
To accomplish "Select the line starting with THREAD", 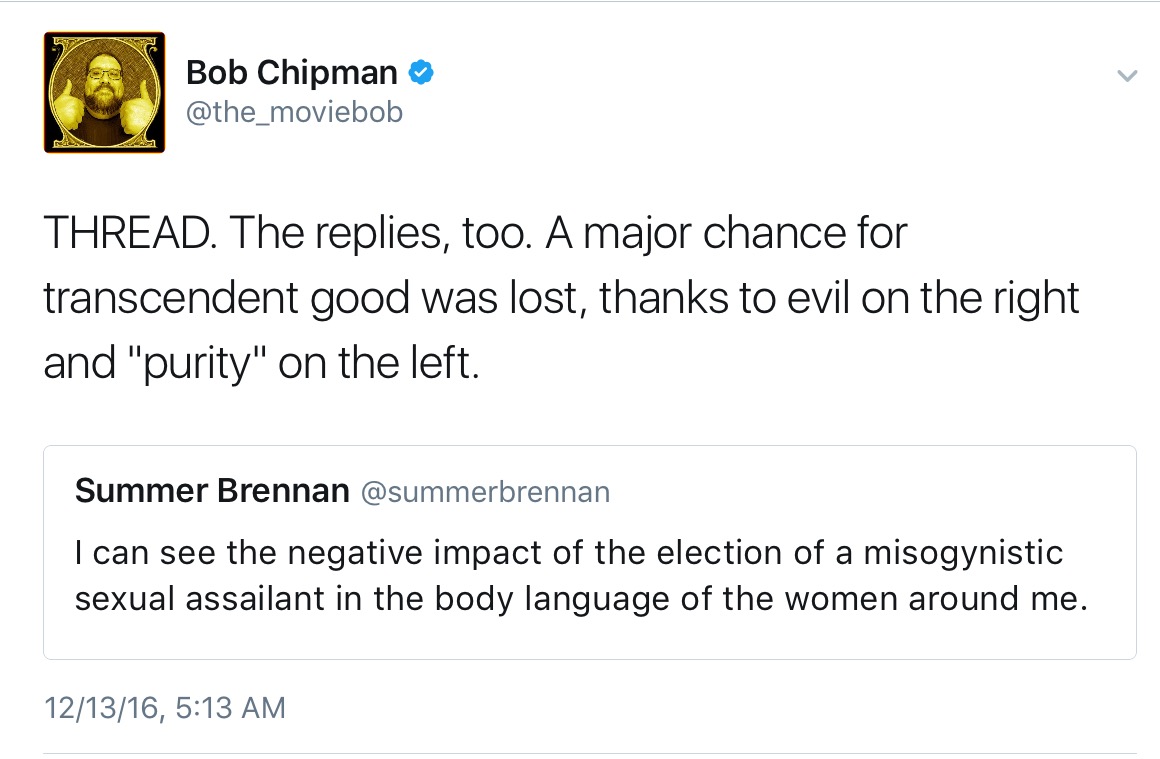I will [475, 233].
